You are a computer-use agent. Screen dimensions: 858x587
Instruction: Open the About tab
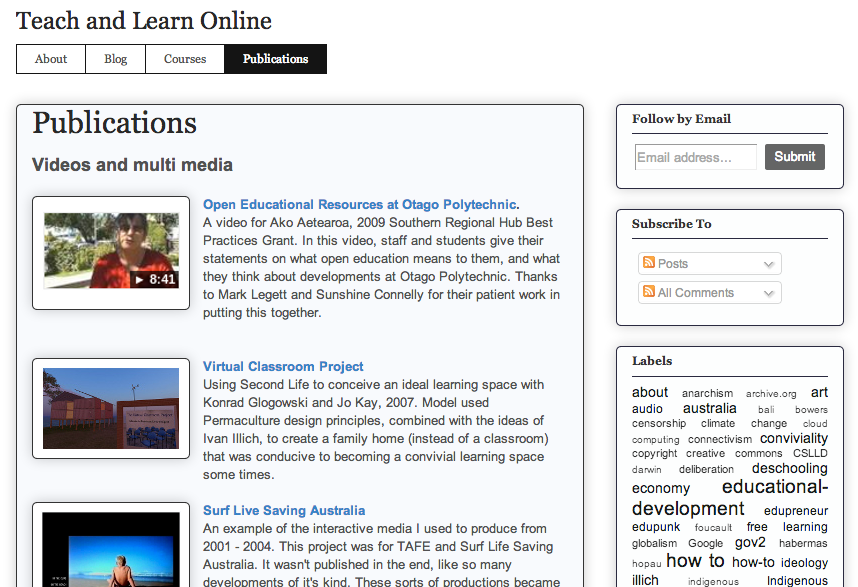click(50, 59)
